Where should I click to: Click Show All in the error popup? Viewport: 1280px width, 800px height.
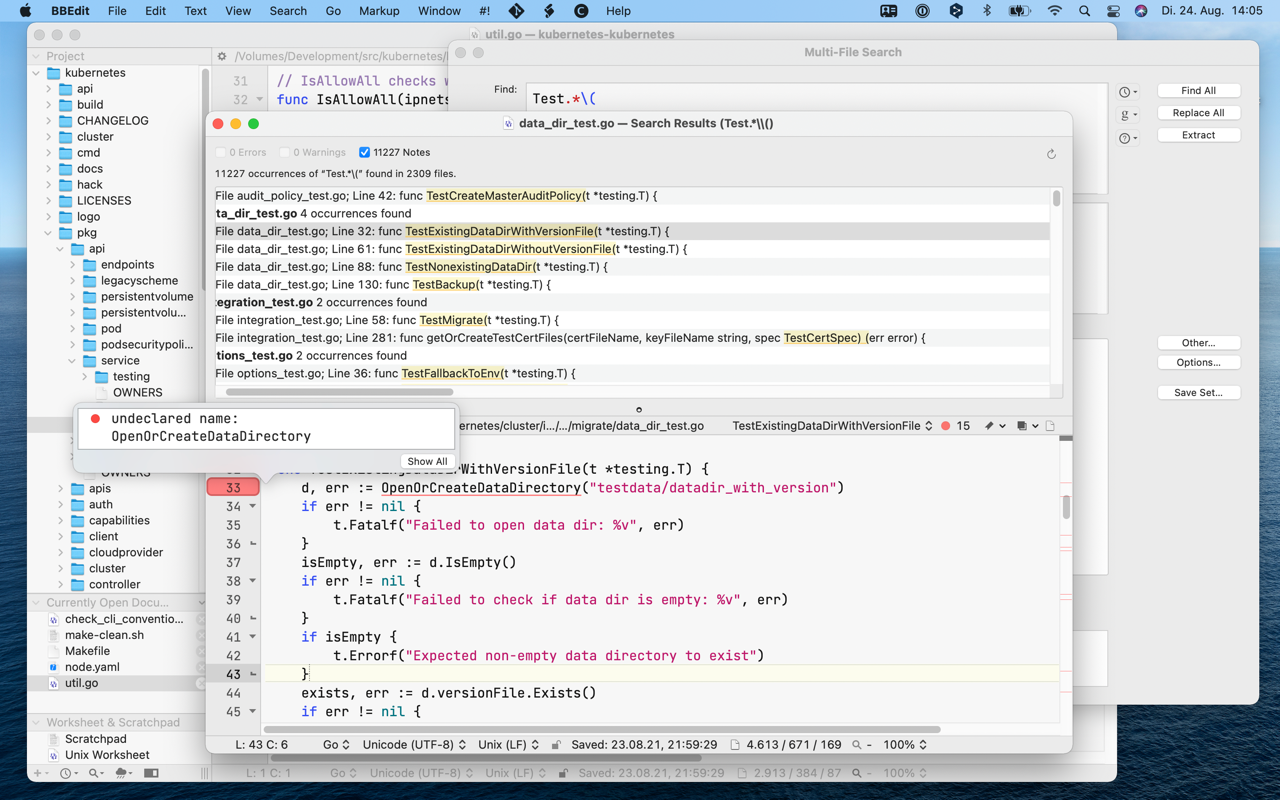click(427, 461)
